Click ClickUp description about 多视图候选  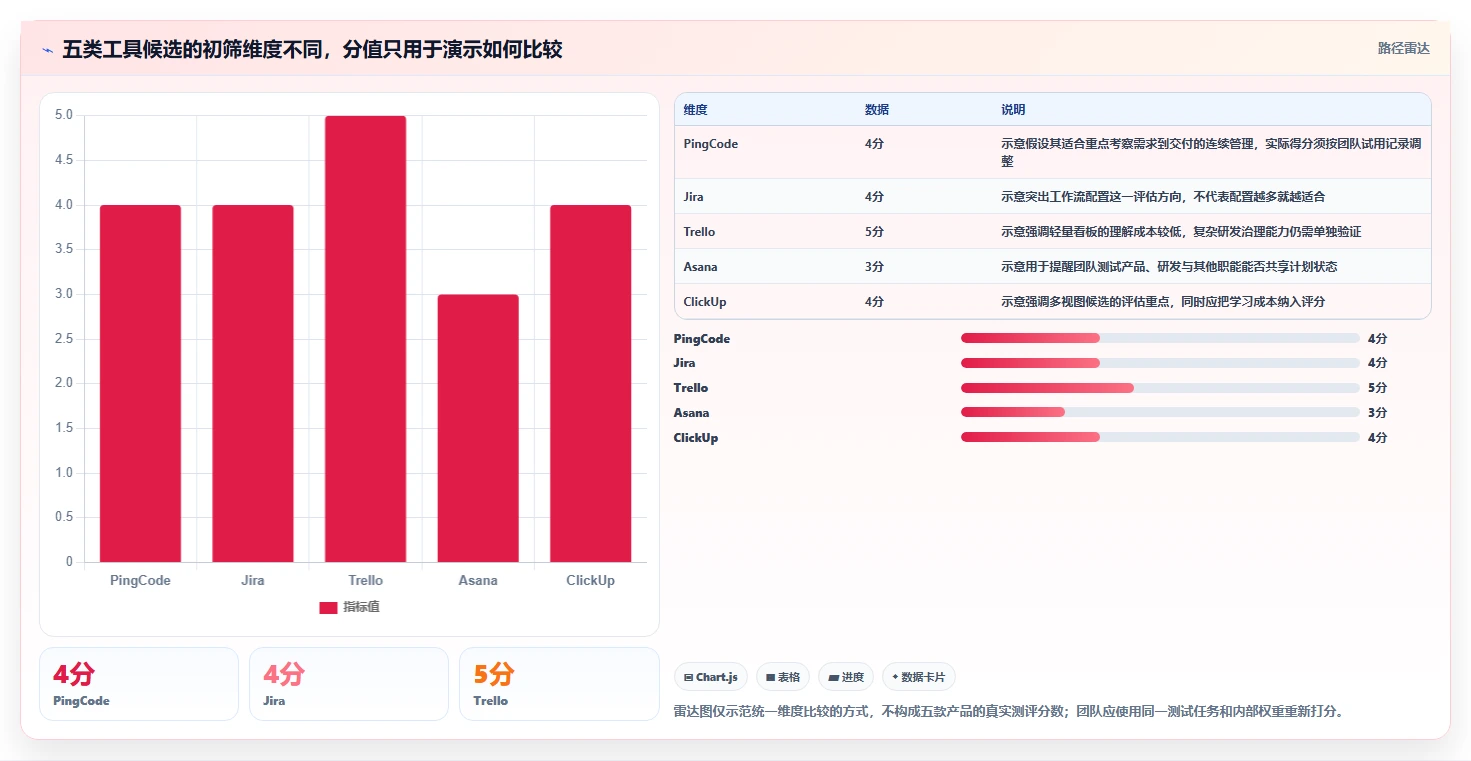pos(1163,302)
